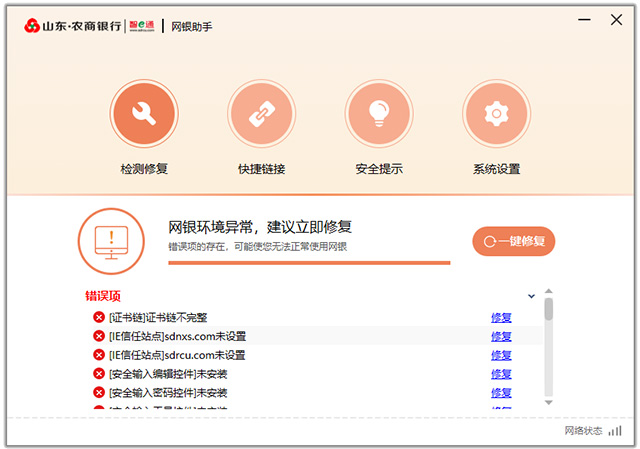This screenshot has height=449, width=640.
Task: Switch to the 系统设置 tab label
Action: click(x=496, y=169)
